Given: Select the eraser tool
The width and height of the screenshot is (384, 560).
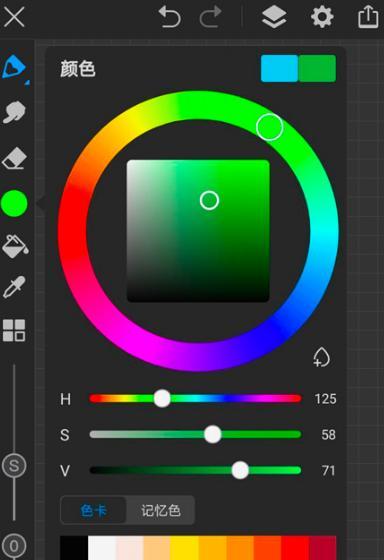Looking at the screenshot, I should pyautogui.click(x=15, y=159).
